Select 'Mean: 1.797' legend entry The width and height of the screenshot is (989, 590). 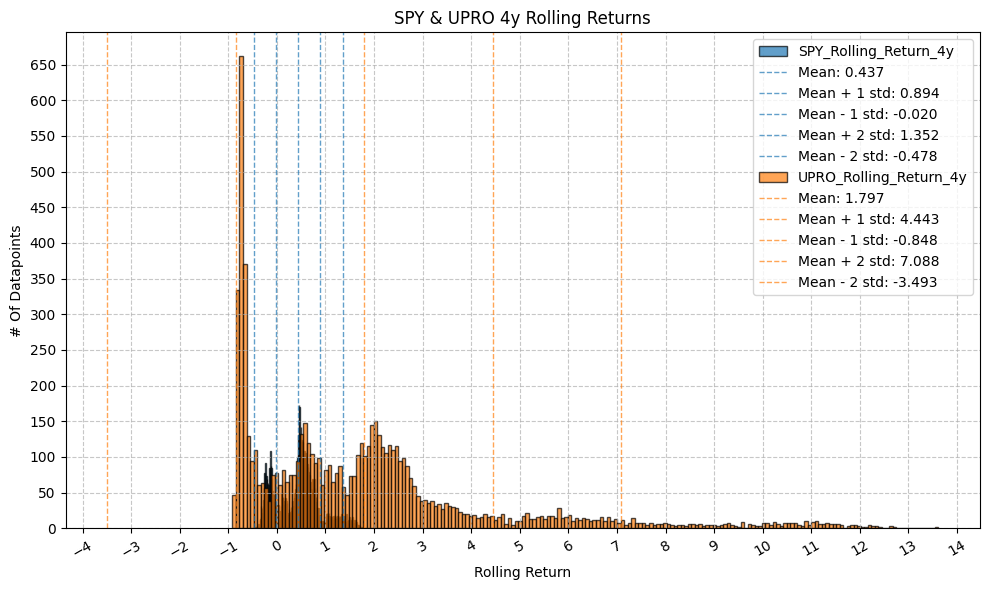(x=840, y=198)
